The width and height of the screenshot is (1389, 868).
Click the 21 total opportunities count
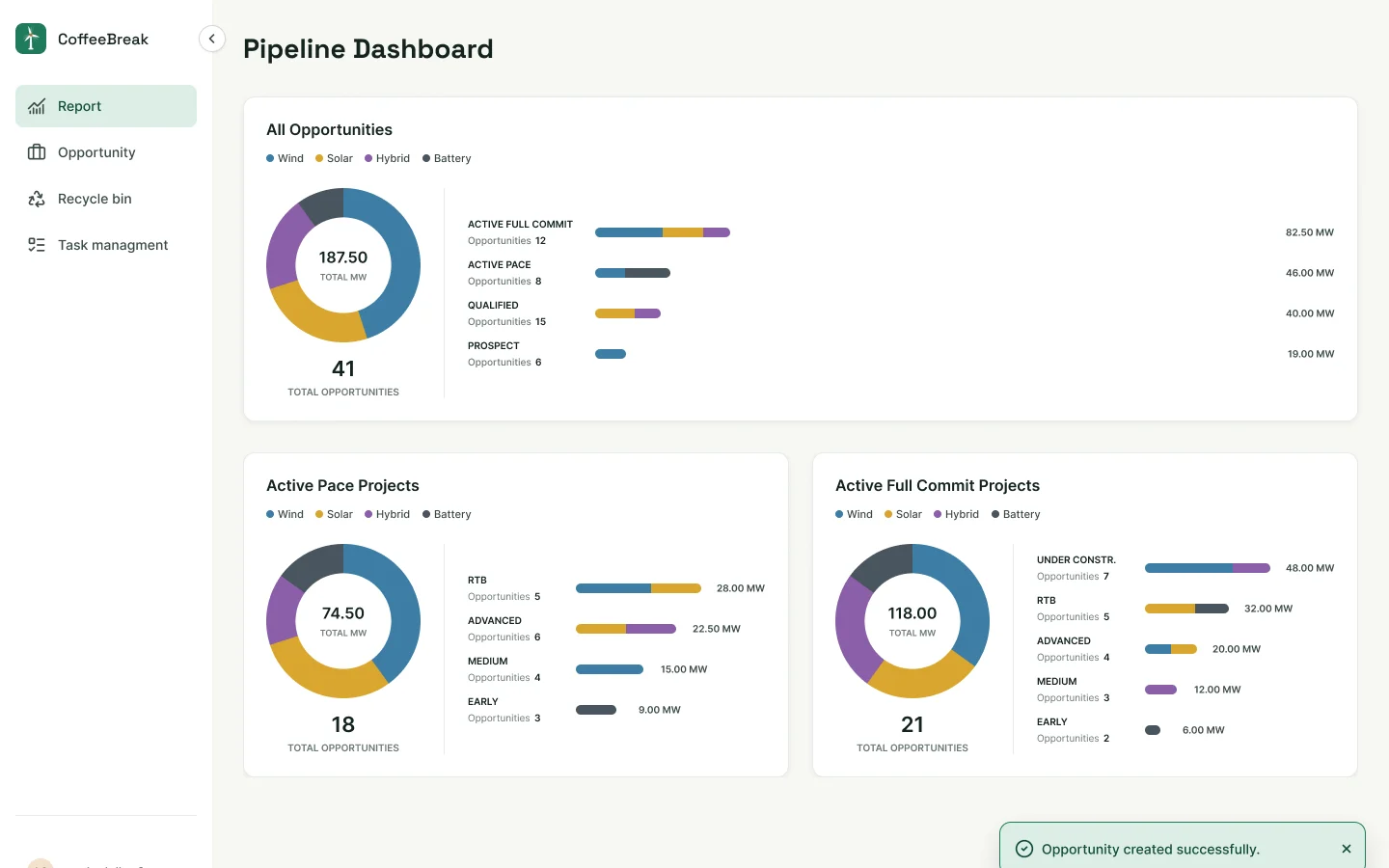point(912,724)
